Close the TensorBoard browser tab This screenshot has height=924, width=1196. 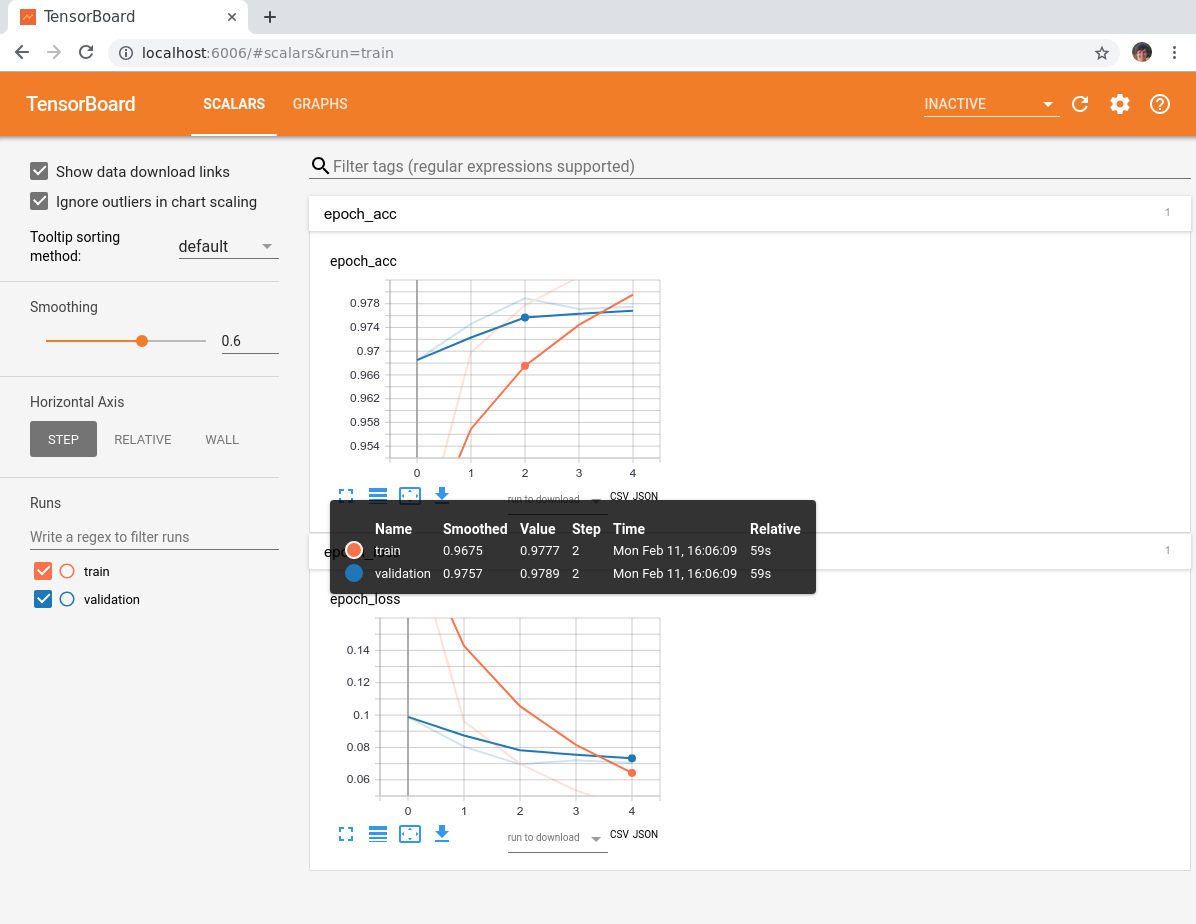pyautogui.click(x=232, y=17)
